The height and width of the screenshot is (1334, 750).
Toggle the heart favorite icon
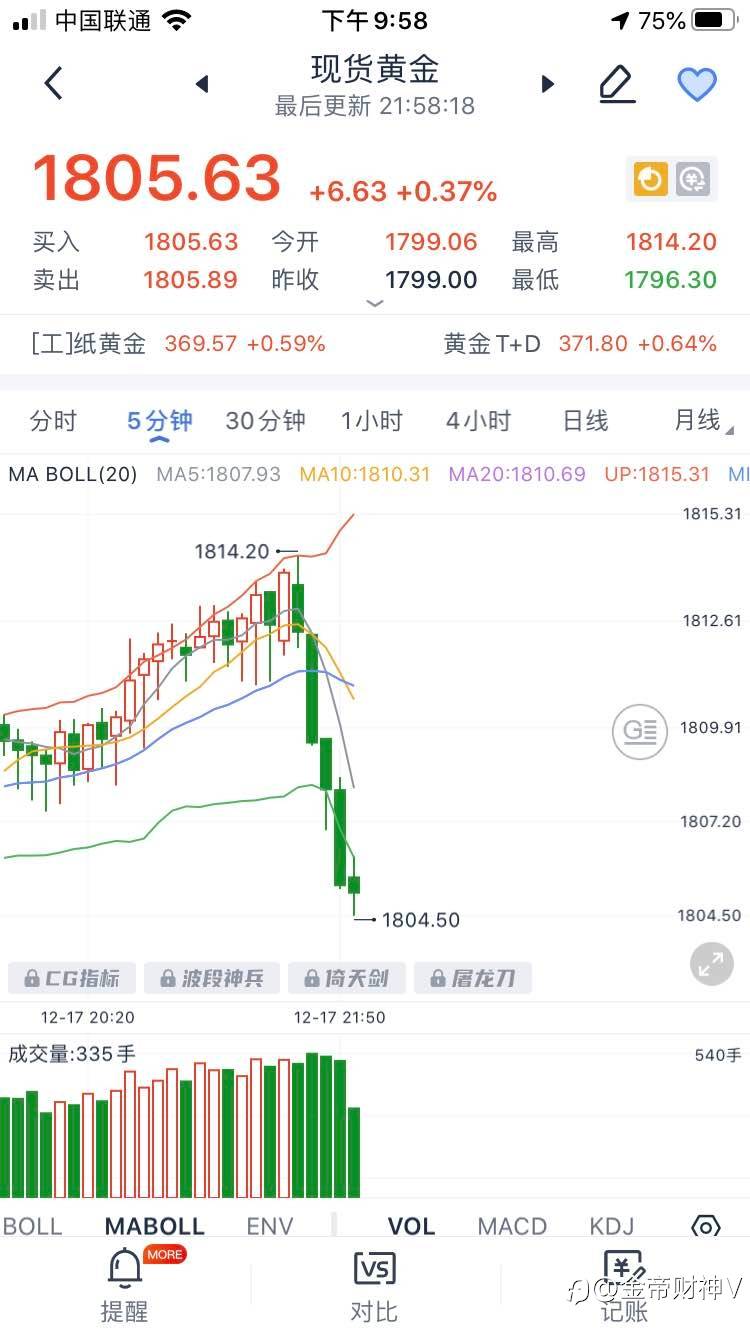tap(697, 84)
